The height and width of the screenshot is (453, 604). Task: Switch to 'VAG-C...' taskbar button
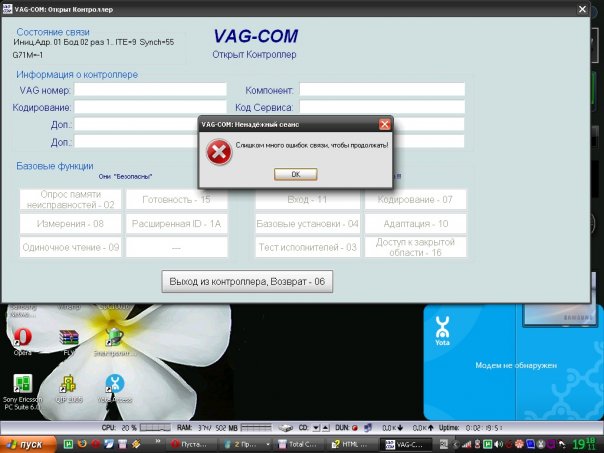pyautogui.click(x=406, y=444)
